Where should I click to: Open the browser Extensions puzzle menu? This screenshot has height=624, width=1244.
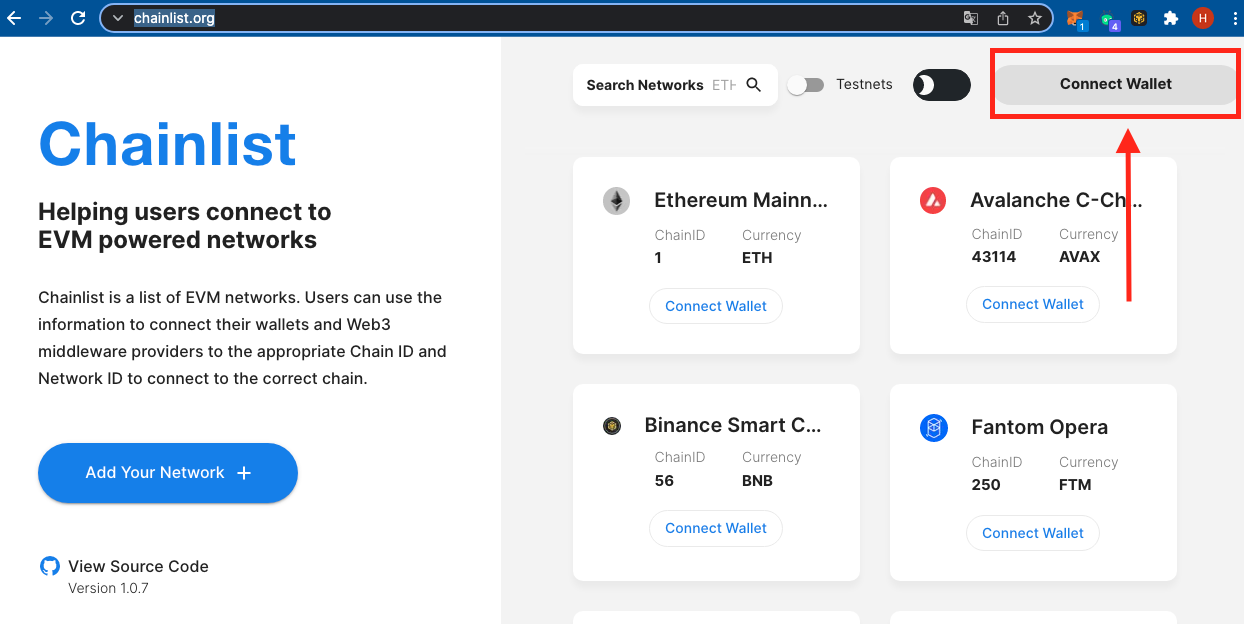tap(1171, 18)
